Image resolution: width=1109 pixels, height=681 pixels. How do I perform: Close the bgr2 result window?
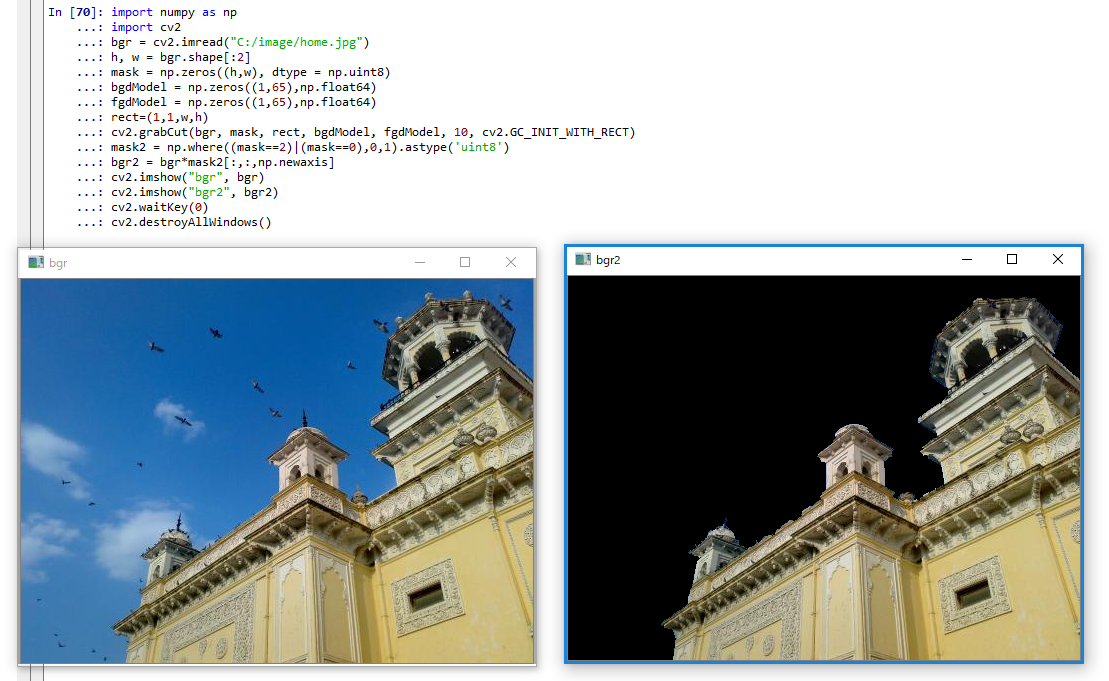point(1058,259)
